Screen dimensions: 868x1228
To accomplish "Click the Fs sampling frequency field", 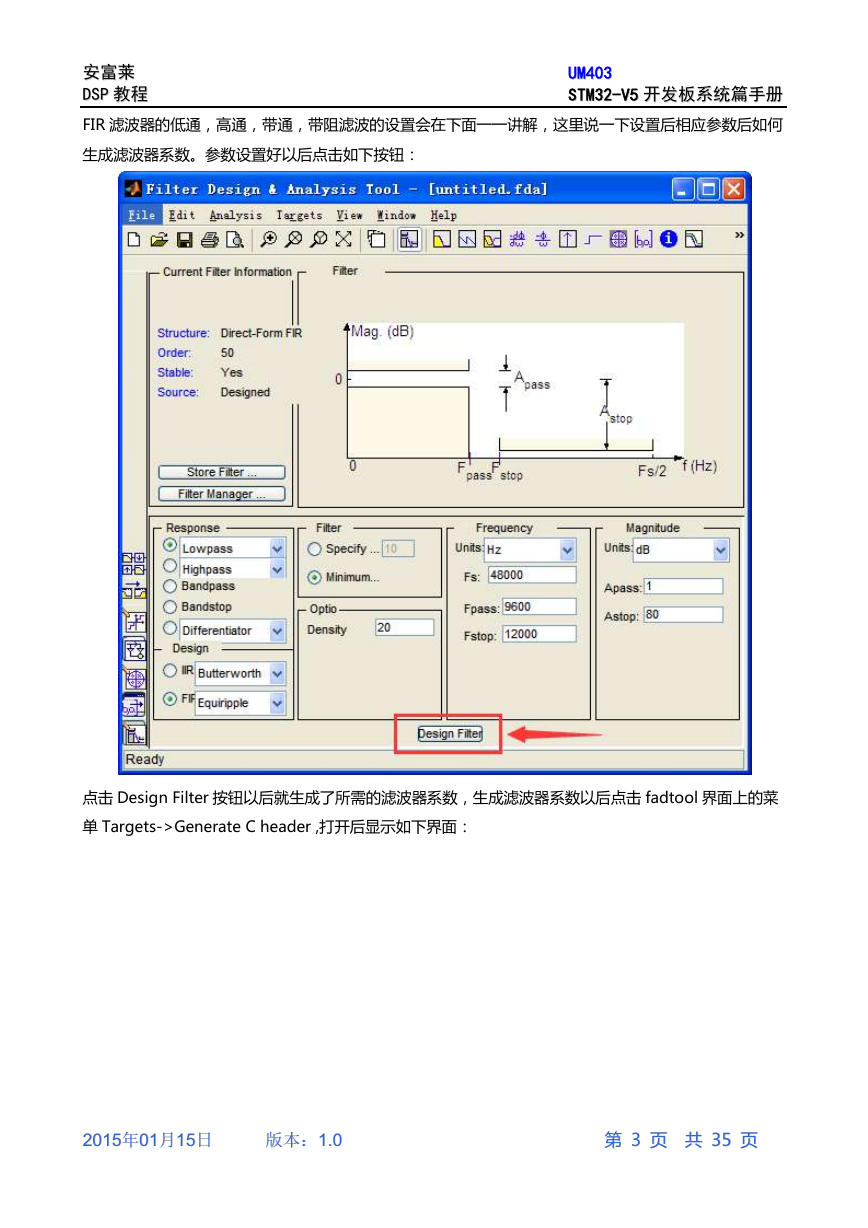I will point(532,575).
